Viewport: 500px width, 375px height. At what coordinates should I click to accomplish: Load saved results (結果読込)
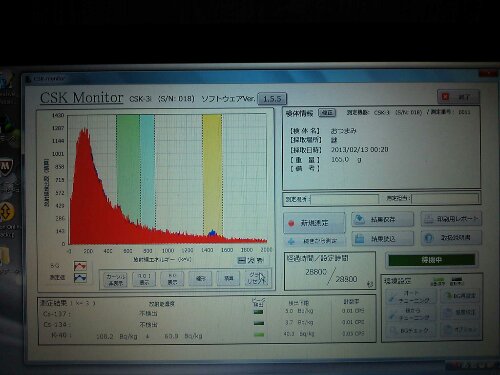click(383, 239)
